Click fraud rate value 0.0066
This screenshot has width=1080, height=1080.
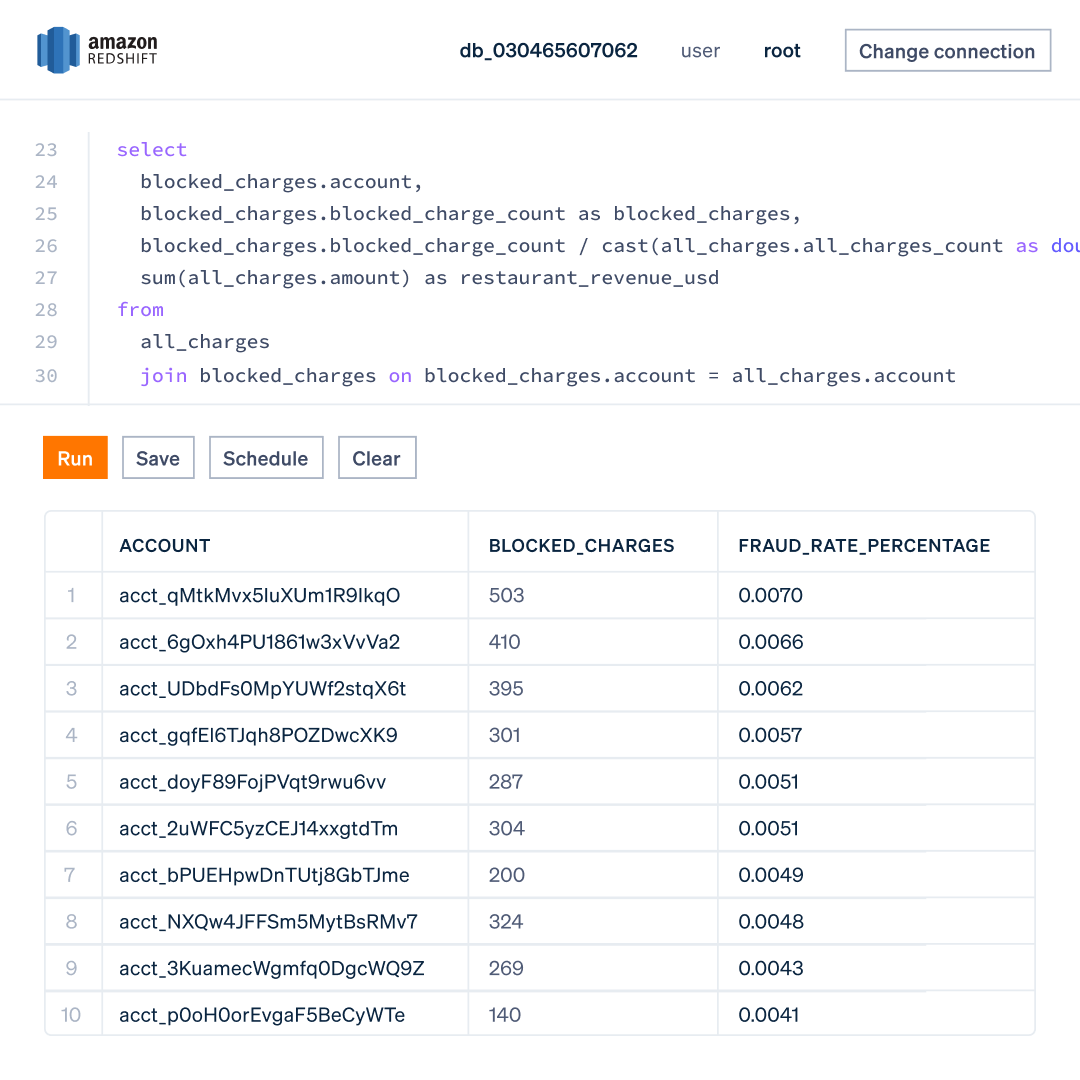coord(771,642)
